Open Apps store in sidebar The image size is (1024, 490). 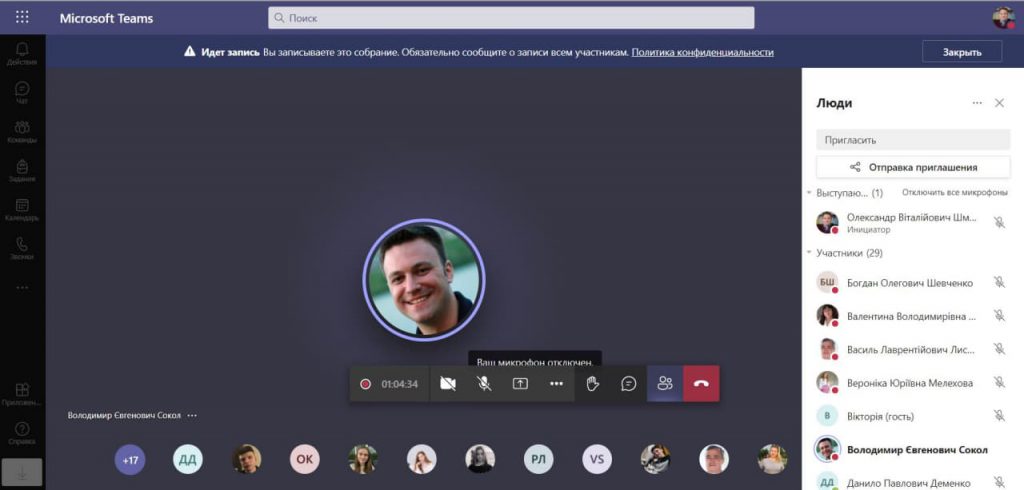[x=22, y=394]
